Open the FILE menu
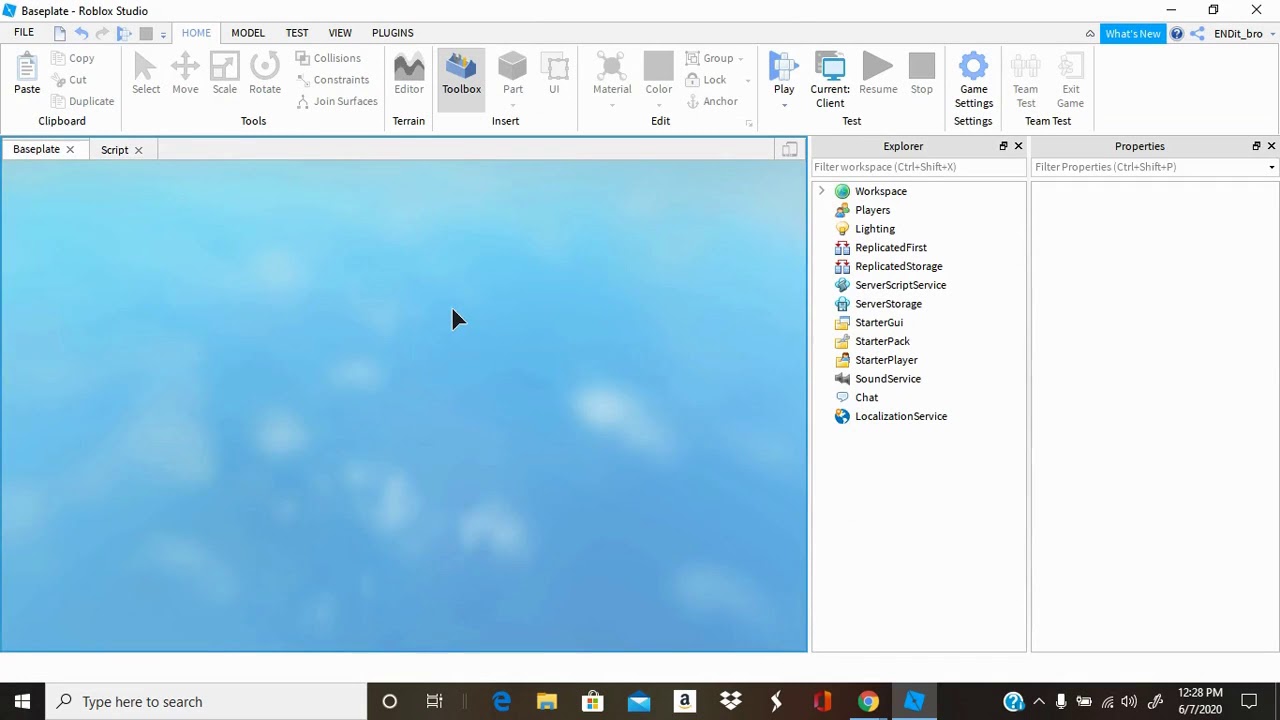The image size is (1280, 720). [24, 33]
